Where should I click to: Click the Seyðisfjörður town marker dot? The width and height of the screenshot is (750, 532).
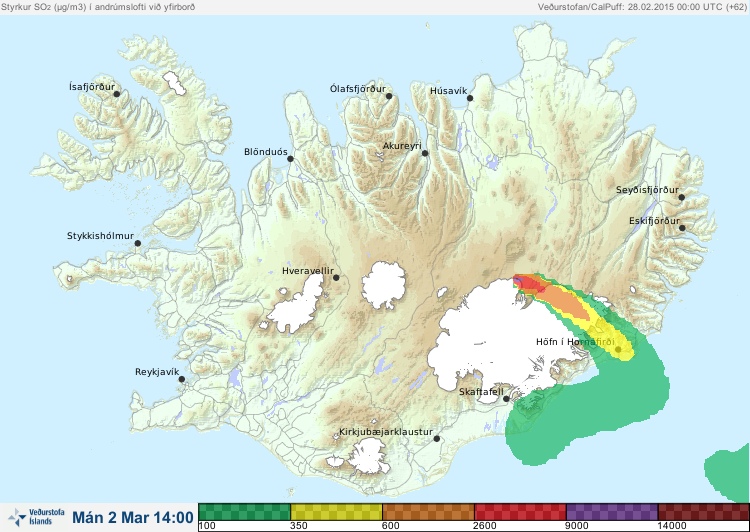[x=682, y=197]
